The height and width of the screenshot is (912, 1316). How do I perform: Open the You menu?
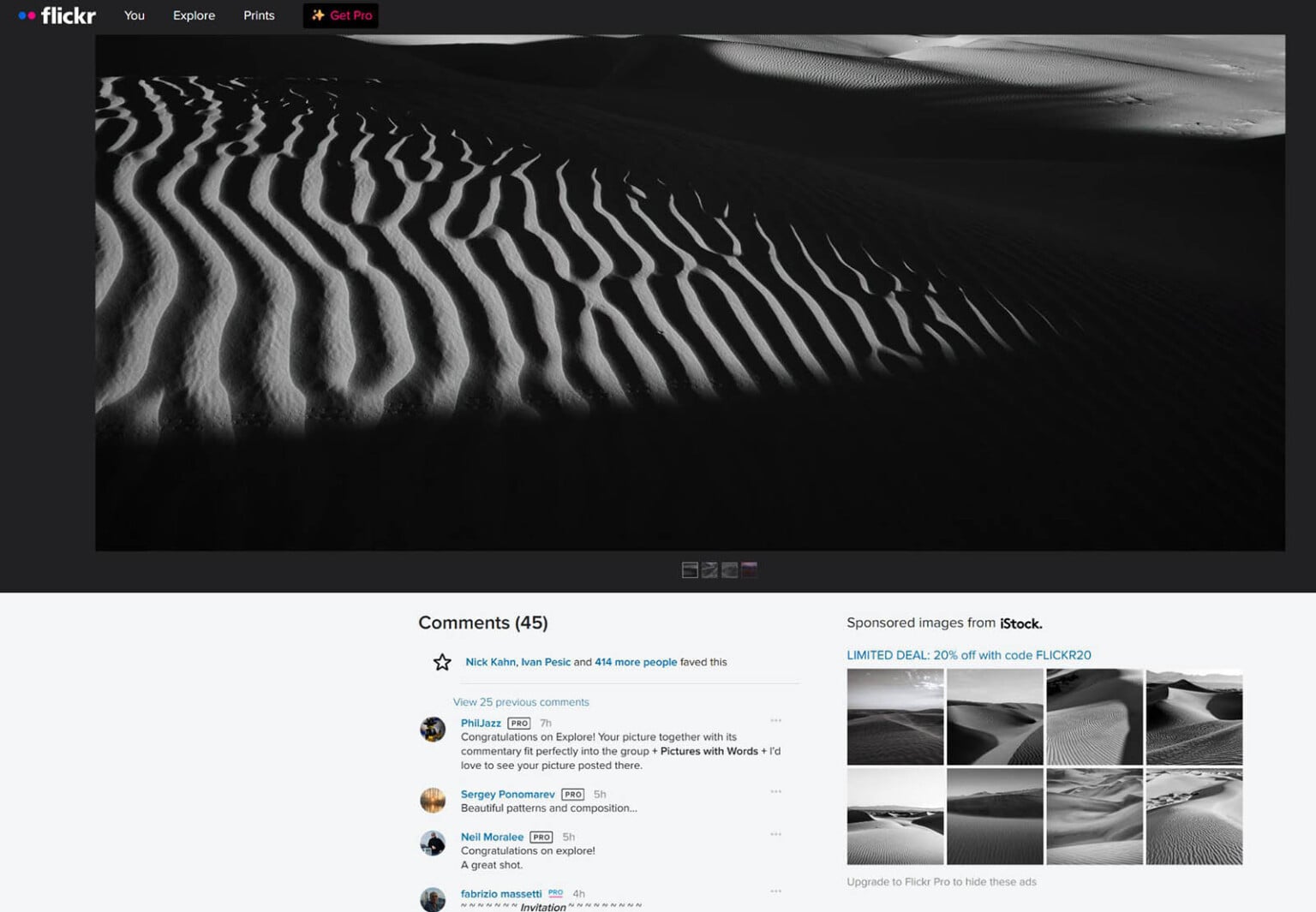point(135,15)
